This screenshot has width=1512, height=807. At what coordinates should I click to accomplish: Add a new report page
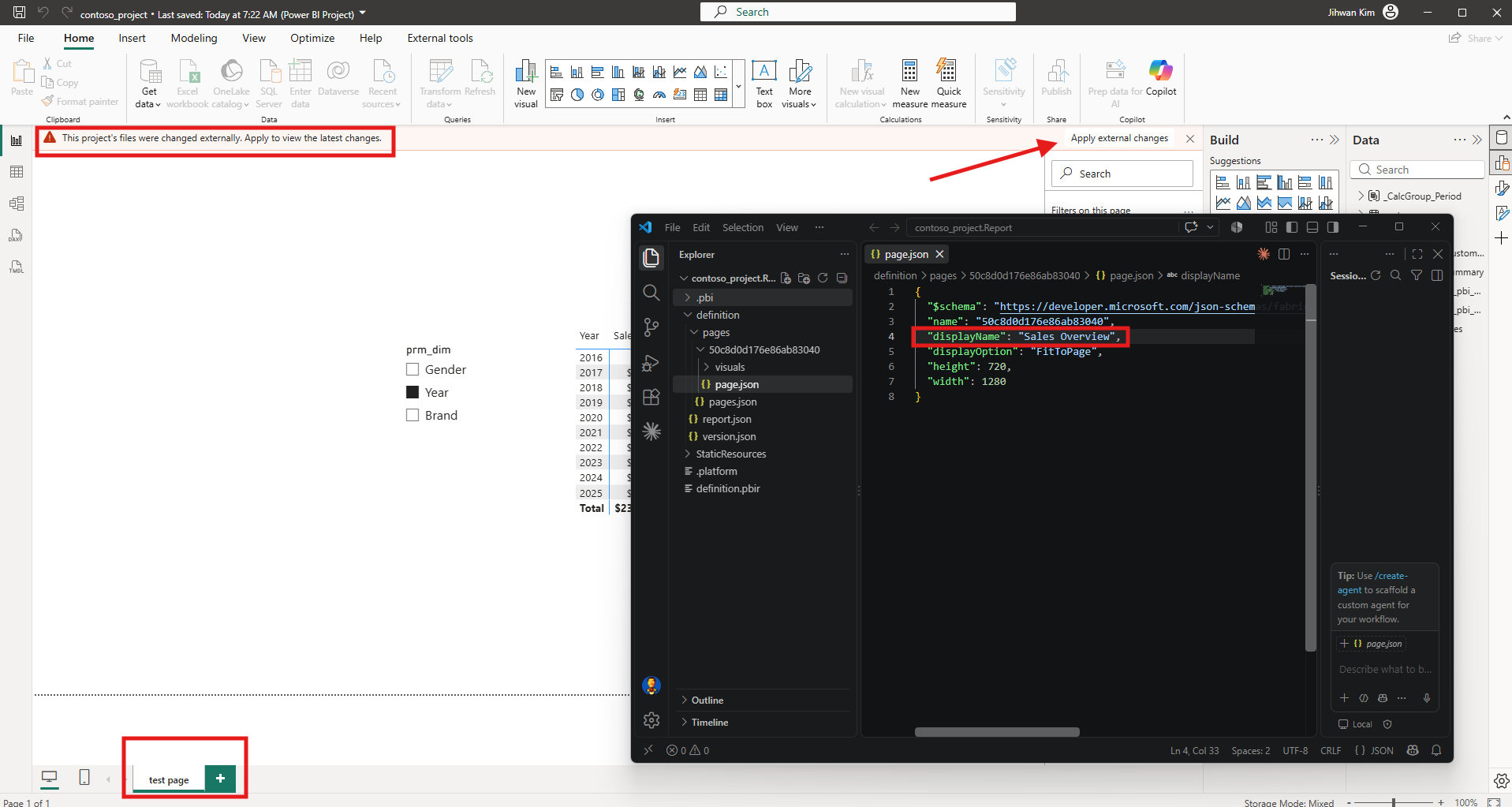220,778
